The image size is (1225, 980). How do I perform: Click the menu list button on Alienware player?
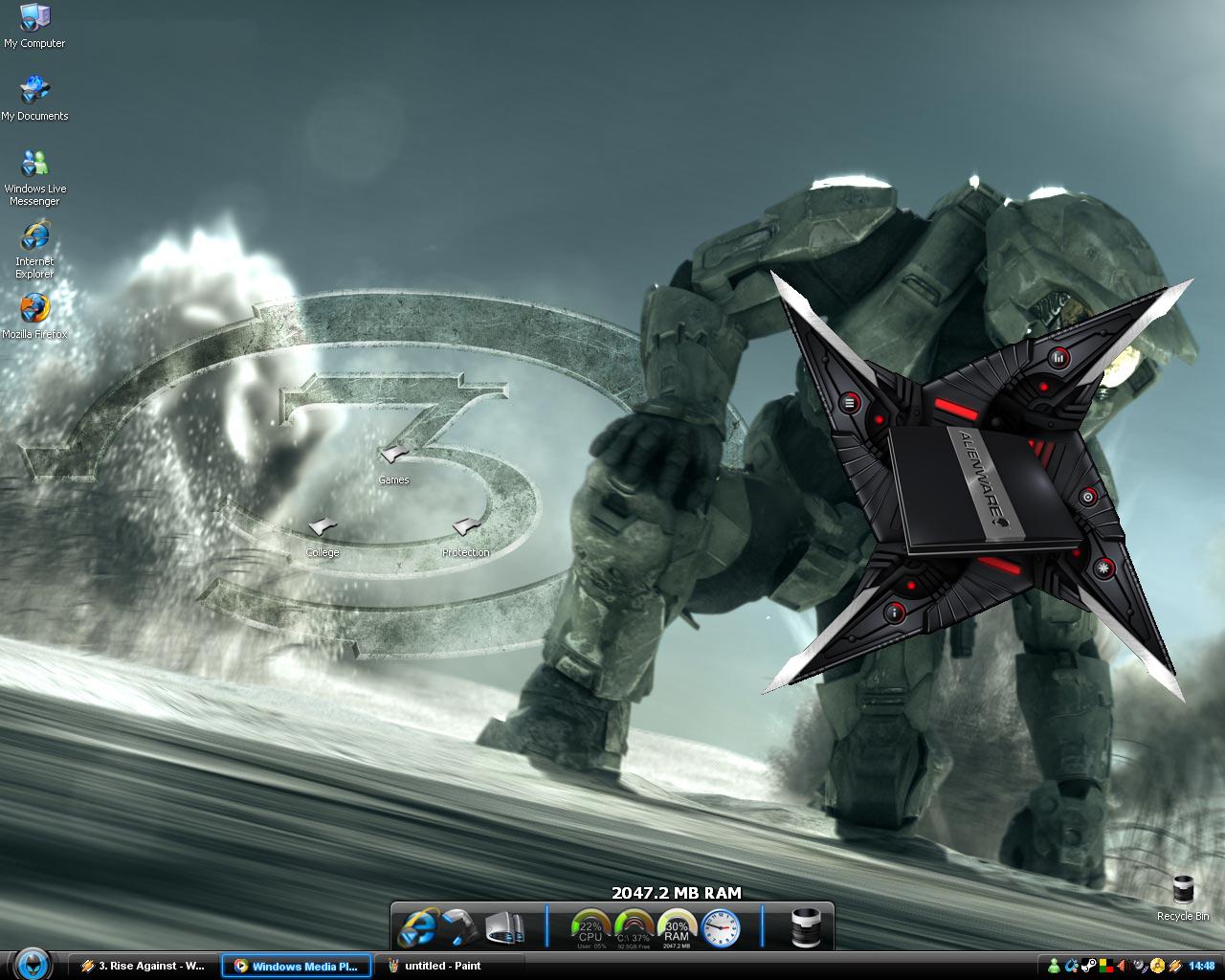(x=849, y=403)
